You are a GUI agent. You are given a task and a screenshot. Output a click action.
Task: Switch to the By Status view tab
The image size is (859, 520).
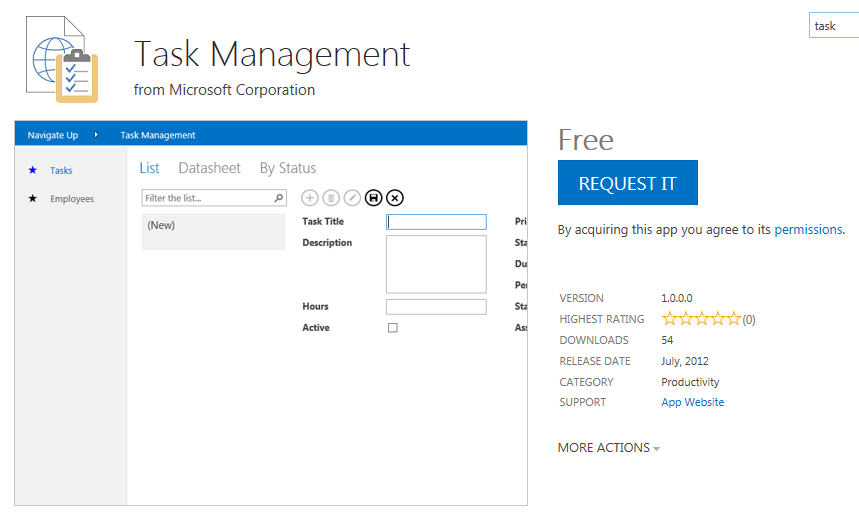tap(288, 168)
